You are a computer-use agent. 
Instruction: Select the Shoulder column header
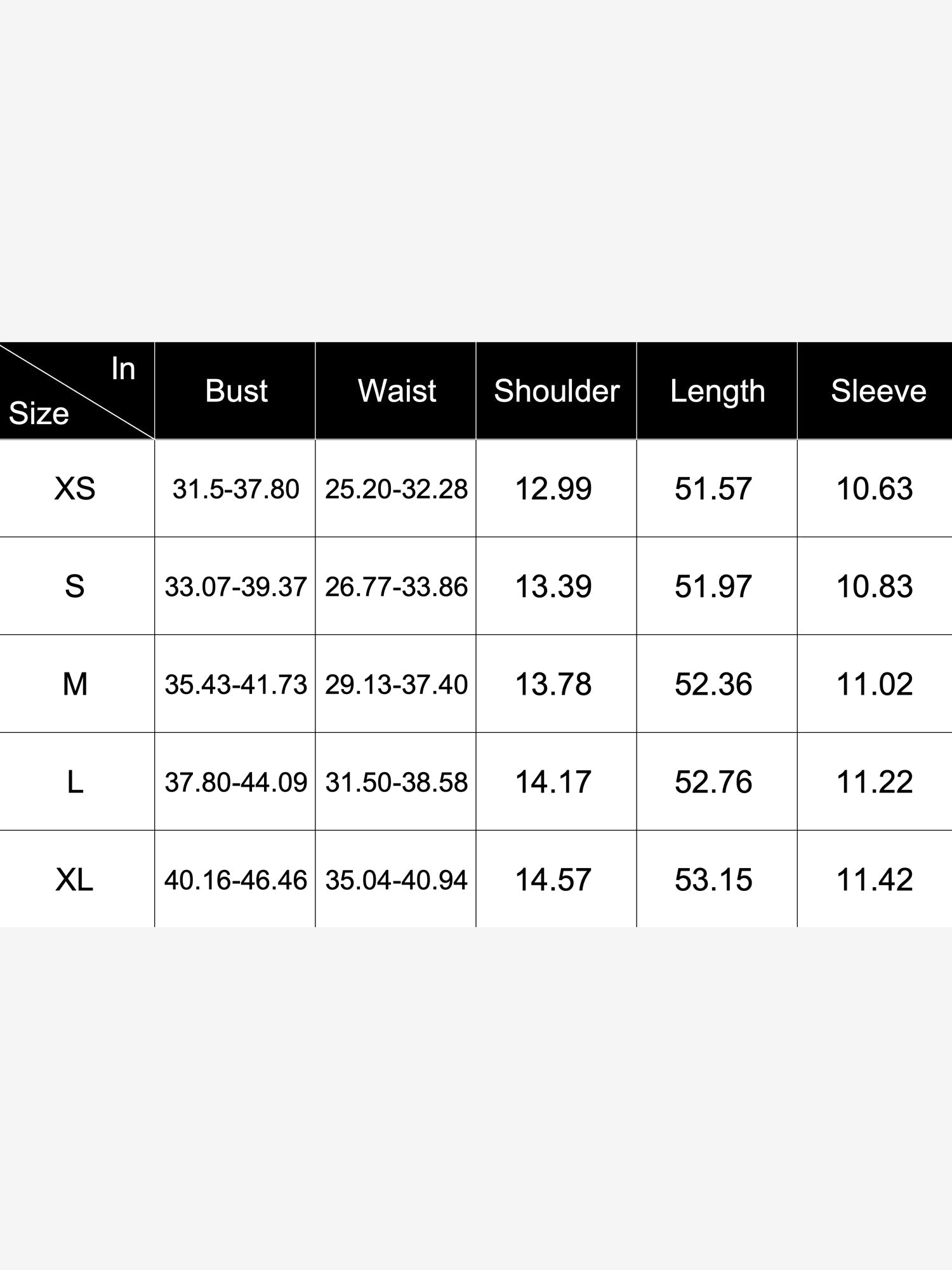pos(557,391)
